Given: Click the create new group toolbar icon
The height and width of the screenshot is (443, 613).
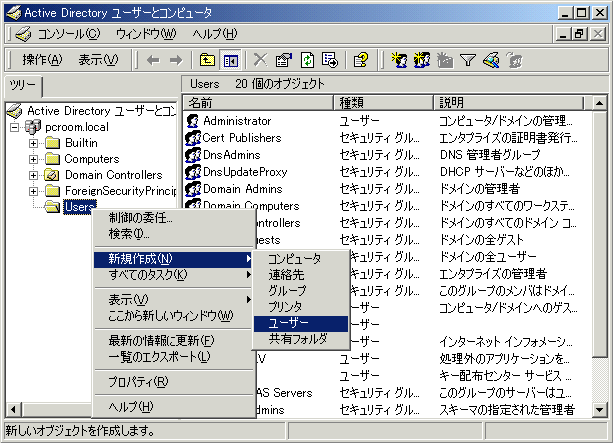Looking at the screenshot, I should 422,60.
